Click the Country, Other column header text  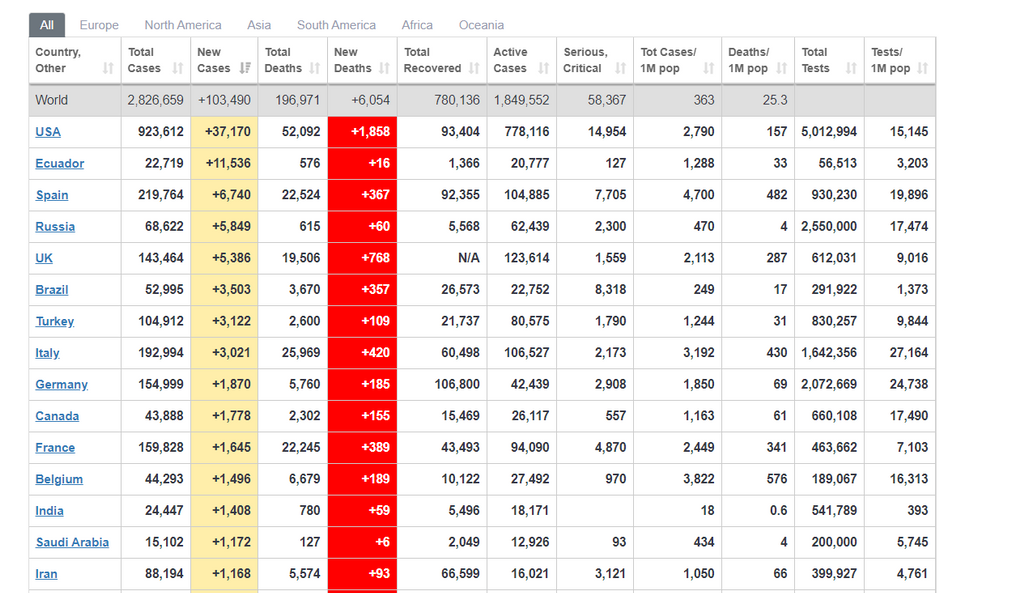[58, 60]
